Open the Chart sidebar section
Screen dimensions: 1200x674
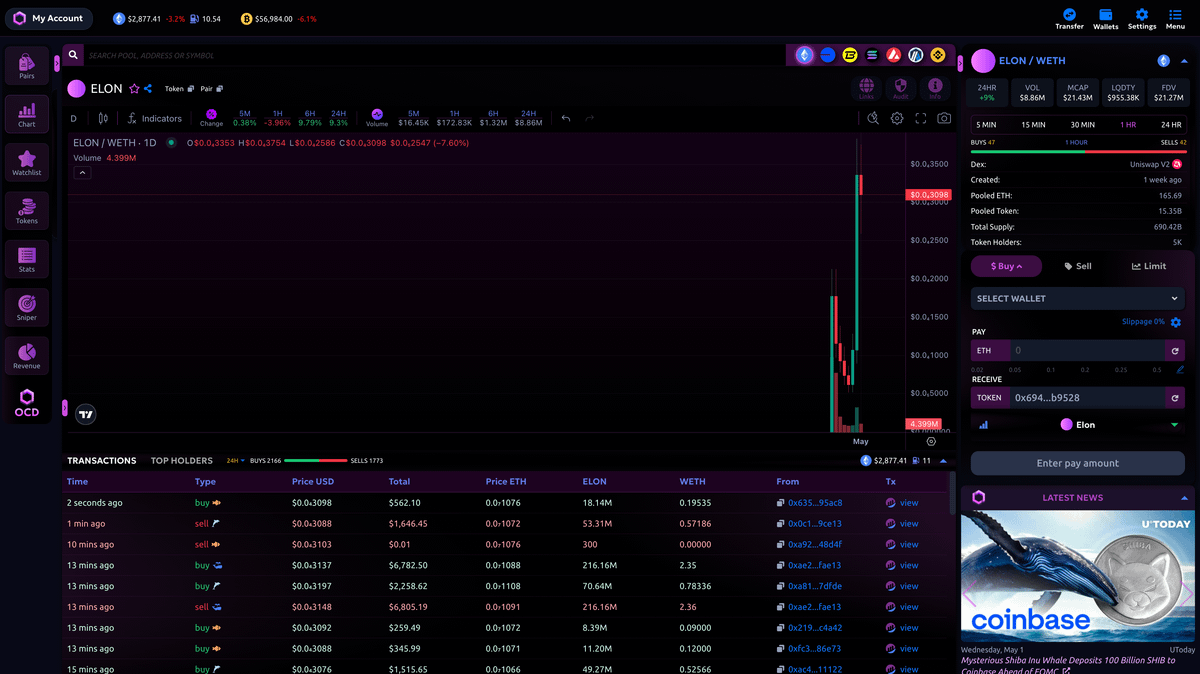[27, 114]
